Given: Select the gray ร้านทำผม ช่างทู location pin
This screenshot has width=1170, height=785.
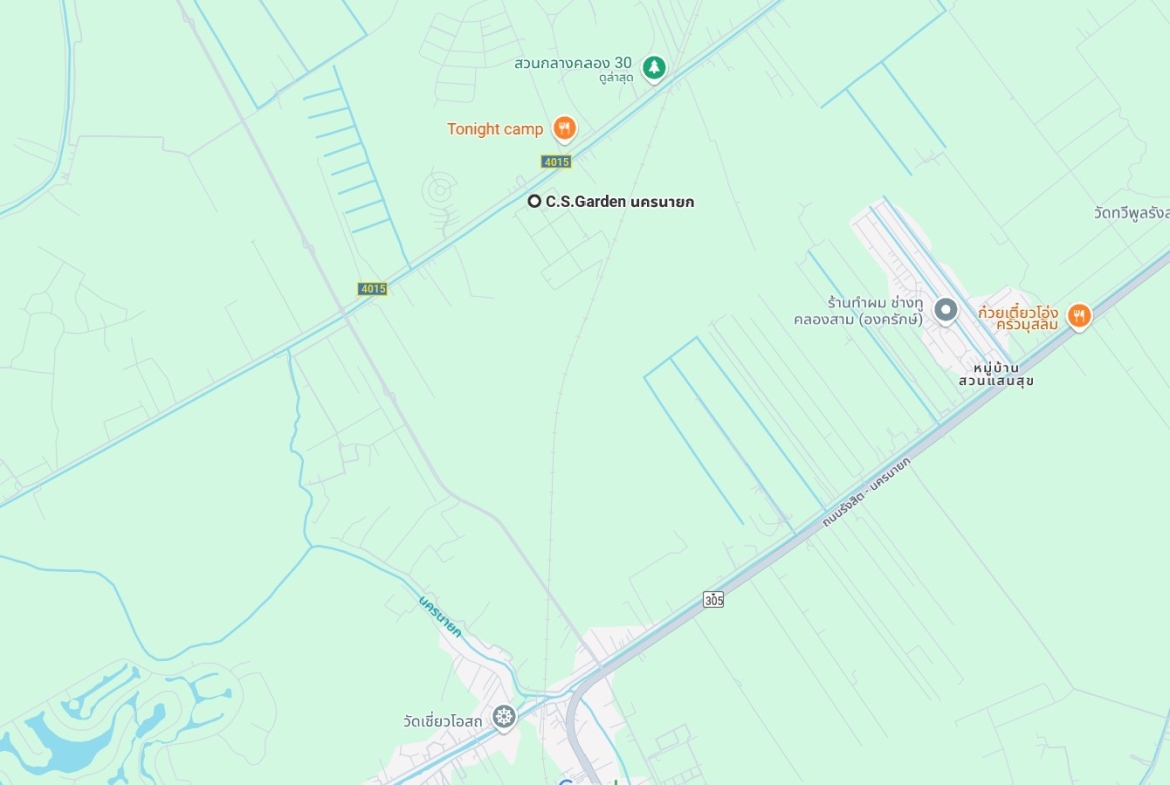Looking at the screenshot, I should point(946,310).
